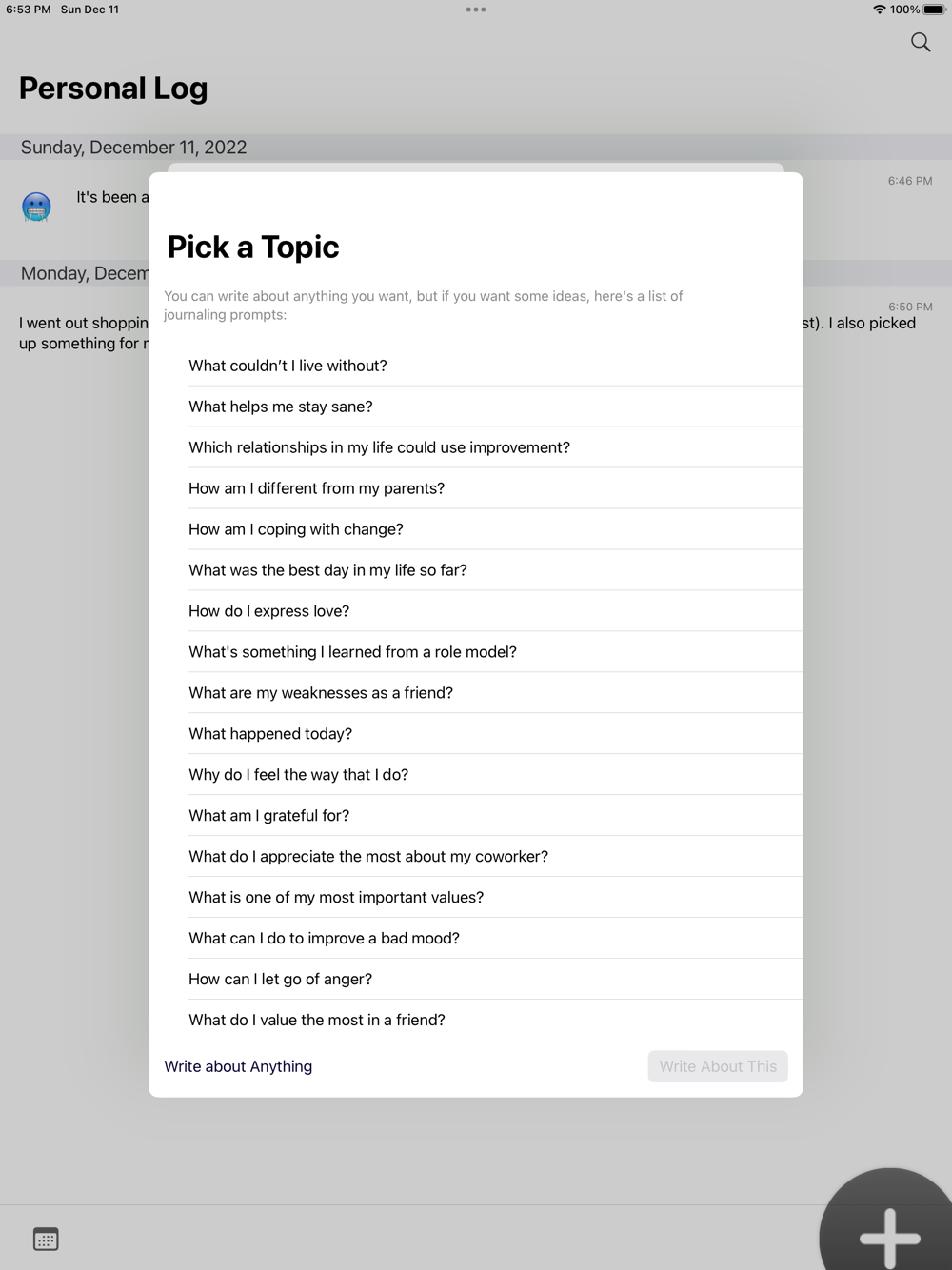
Task: Pick "What am I grateful for?" topic
Action: click(x=269, y=816)
